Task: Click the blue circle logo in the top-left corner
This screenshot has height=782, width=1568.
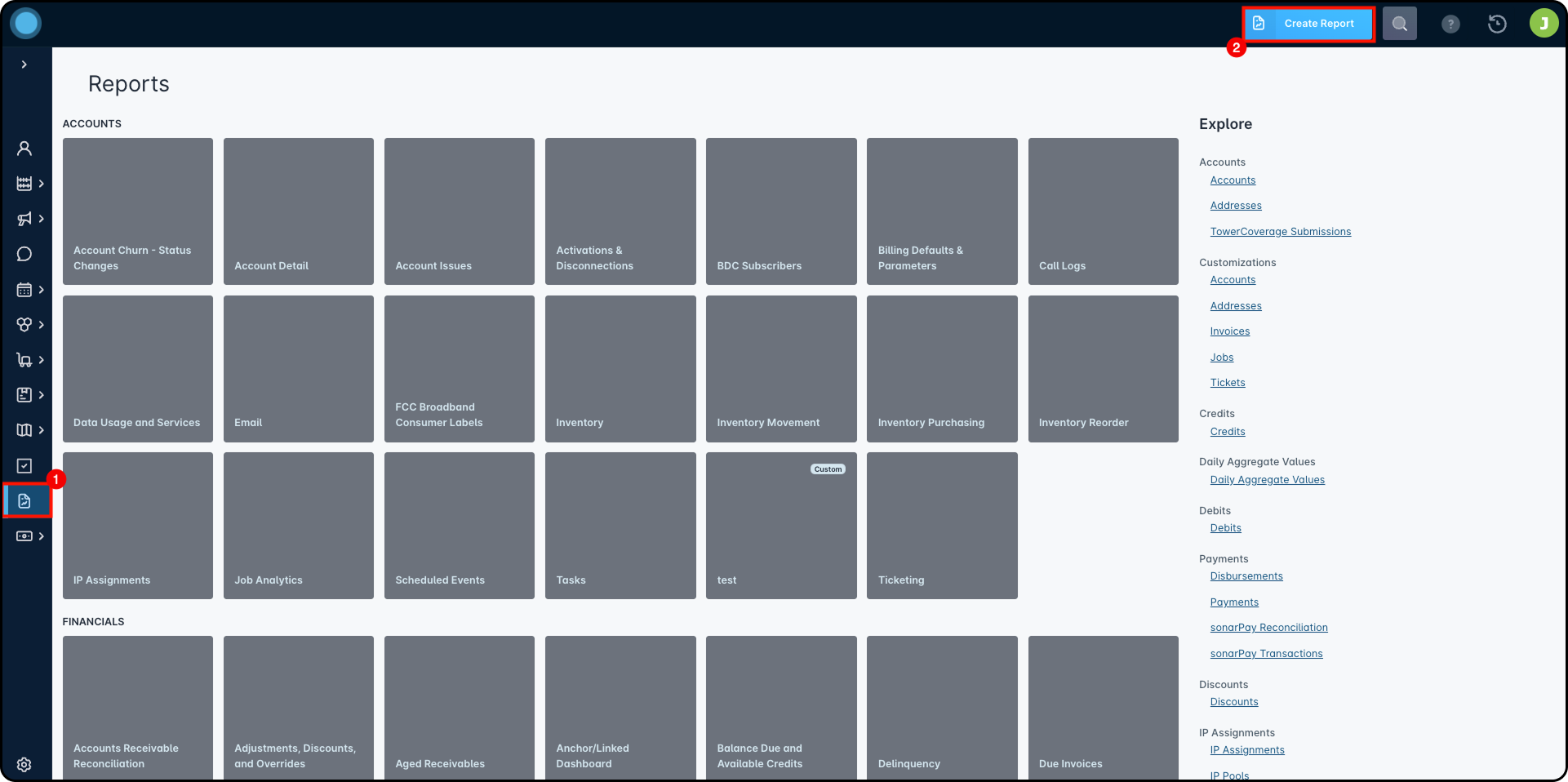Action: pos(26,23)
